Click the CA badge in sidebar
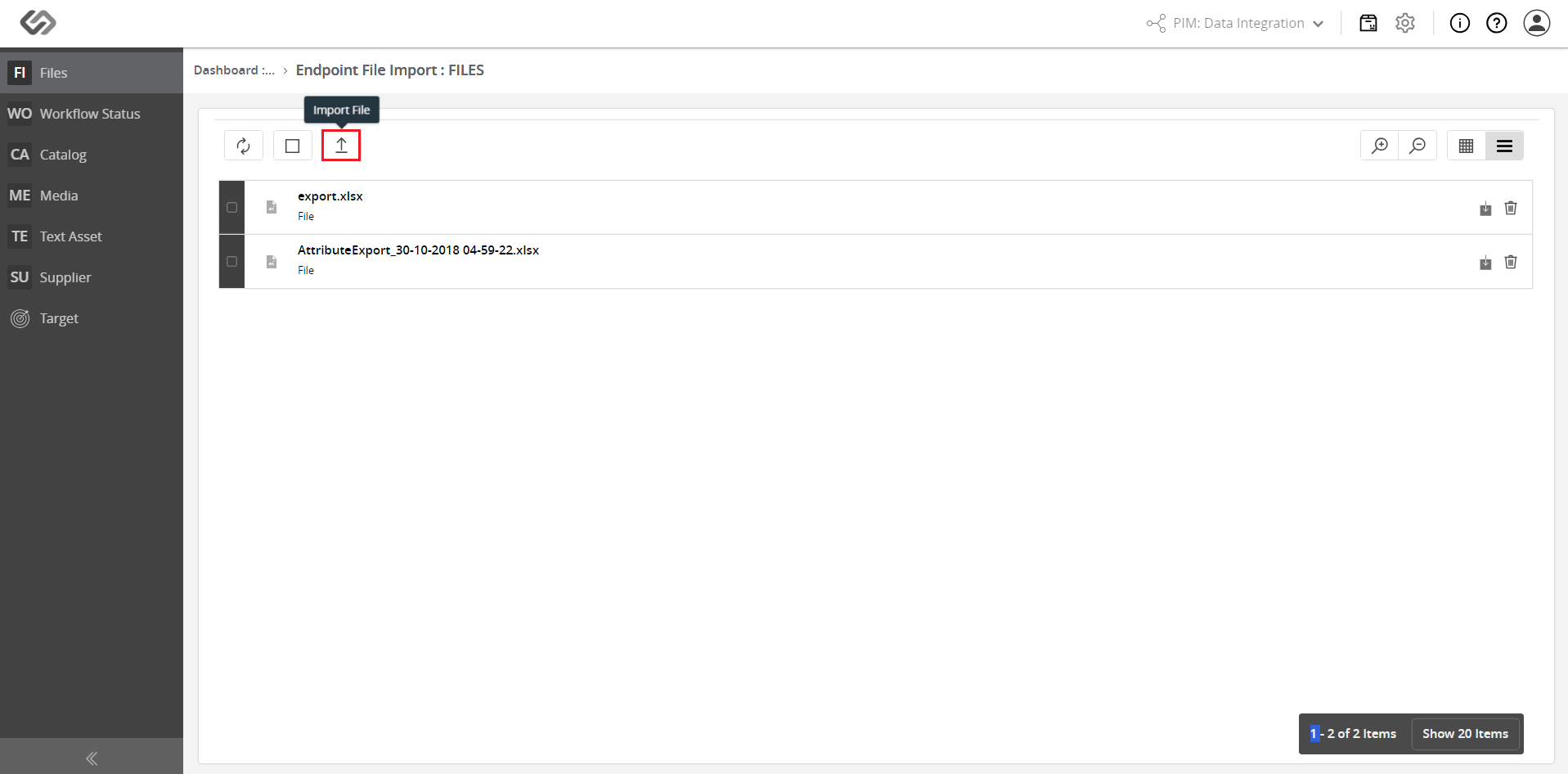 click(20, 155)
